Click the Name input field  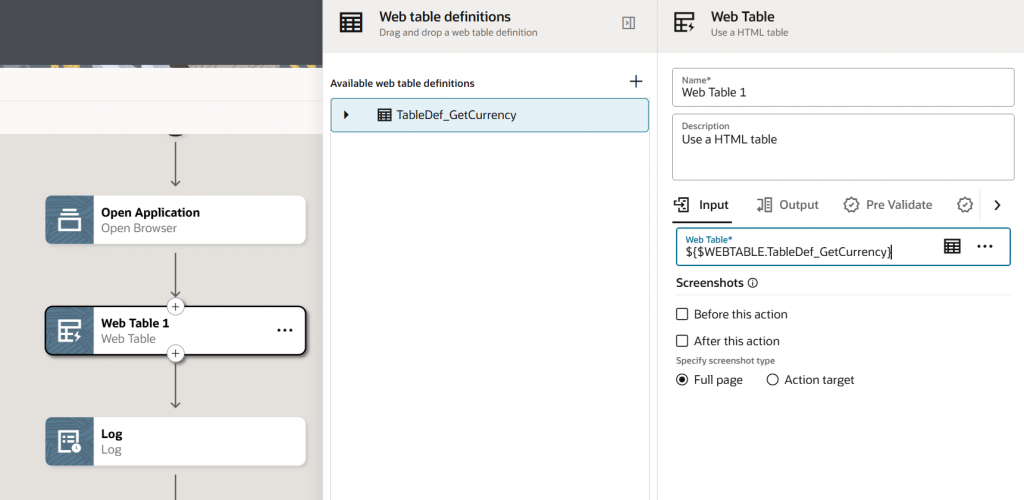[843, 92]
